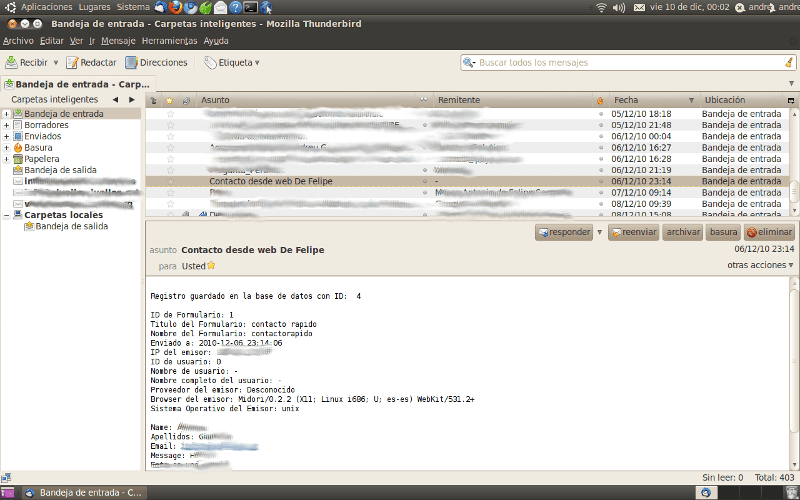Star the message dated 07/12/10 09:14
The height and width of the screenshot is (500, 800).
click(x=170, y=192)
